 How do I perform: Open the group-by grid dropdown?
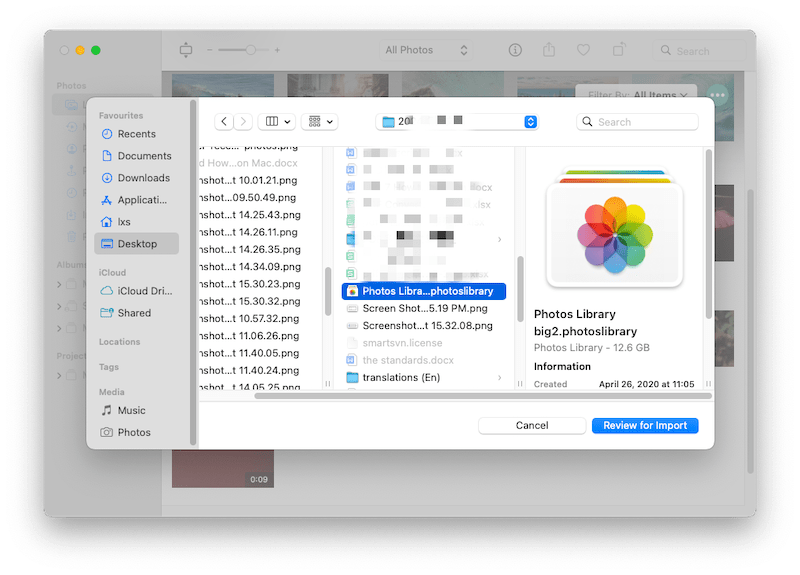pyautogui.click(x=320, y=121)
